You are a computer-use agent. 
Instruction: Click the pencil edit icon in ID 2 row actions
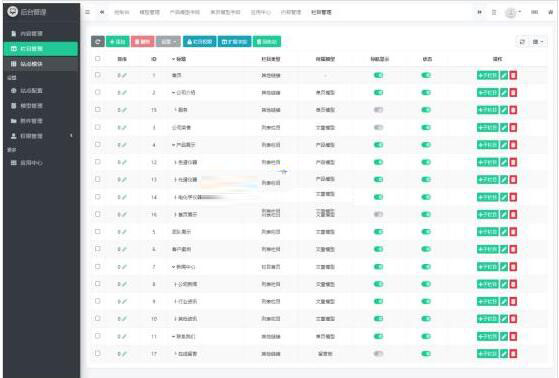[504, 93]
